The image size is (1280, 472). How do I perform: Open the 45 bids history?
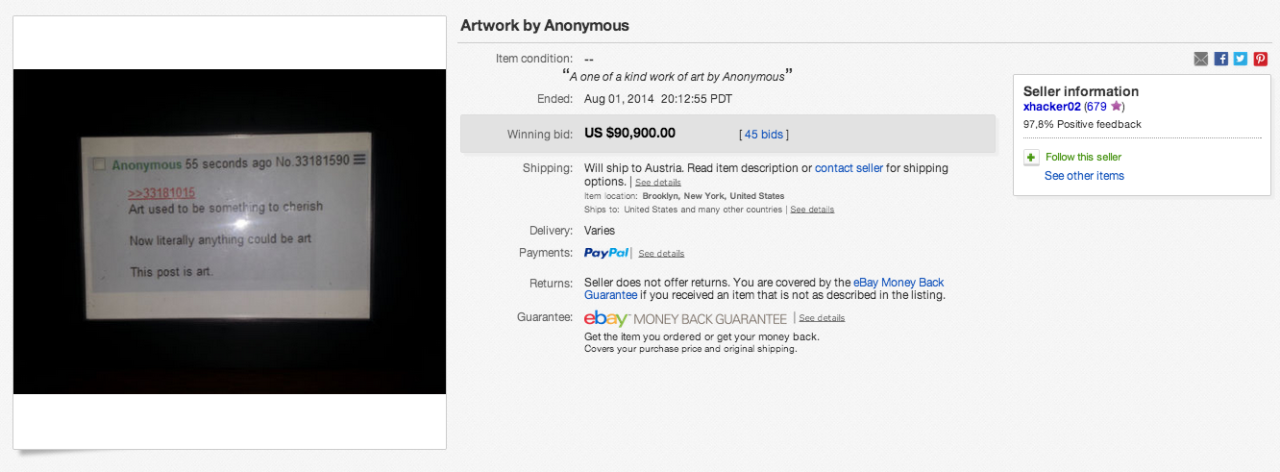[x=764, y=134]
